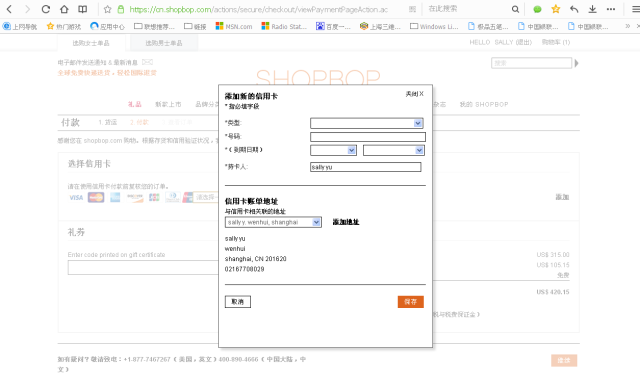
Task: Click the cardholder field containing sally yu
Action: [x=365, y=167]
